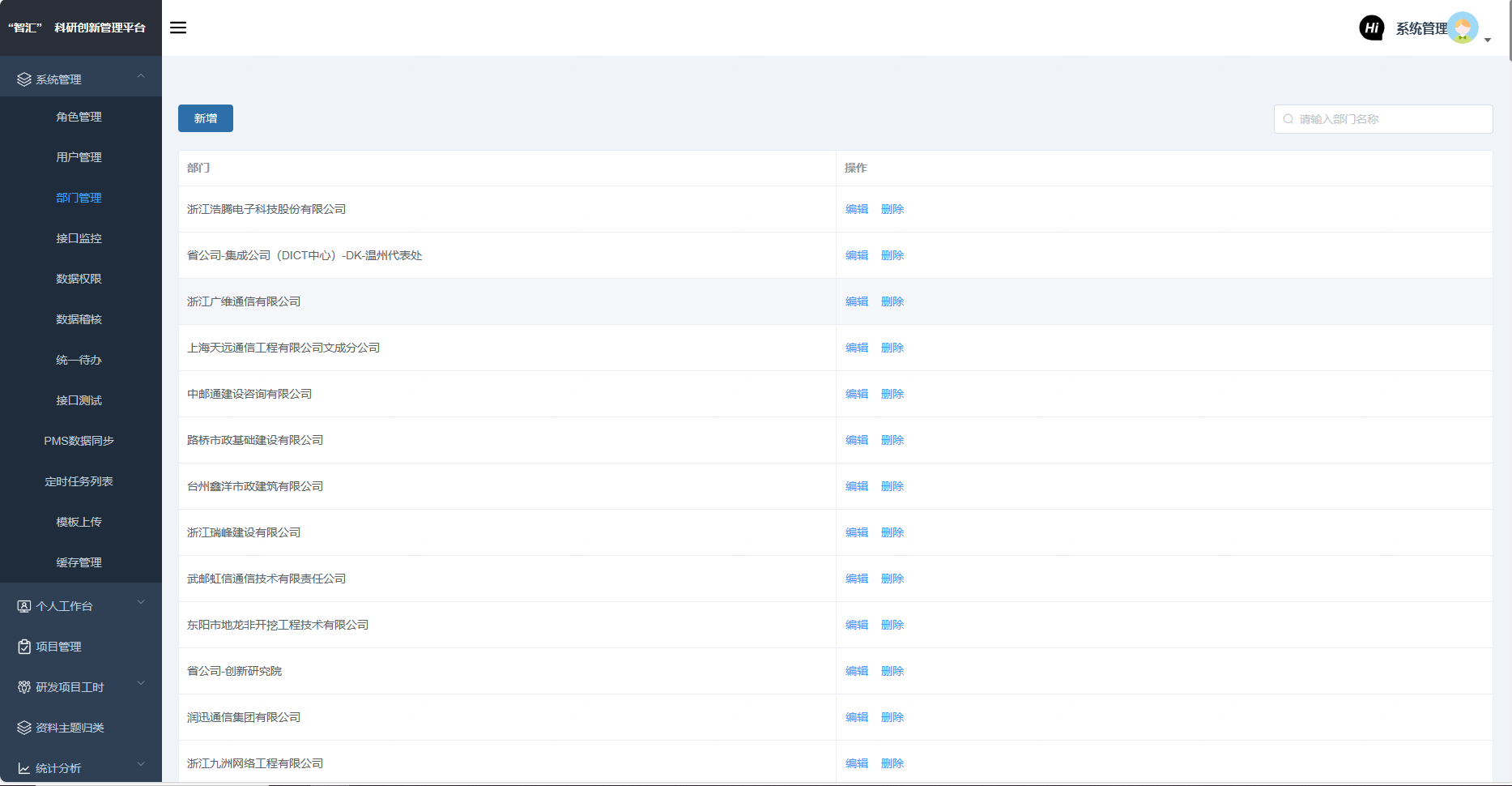
Task: Click the 个人工作台 sidebar icon
Action: click(x=24, y=606)
